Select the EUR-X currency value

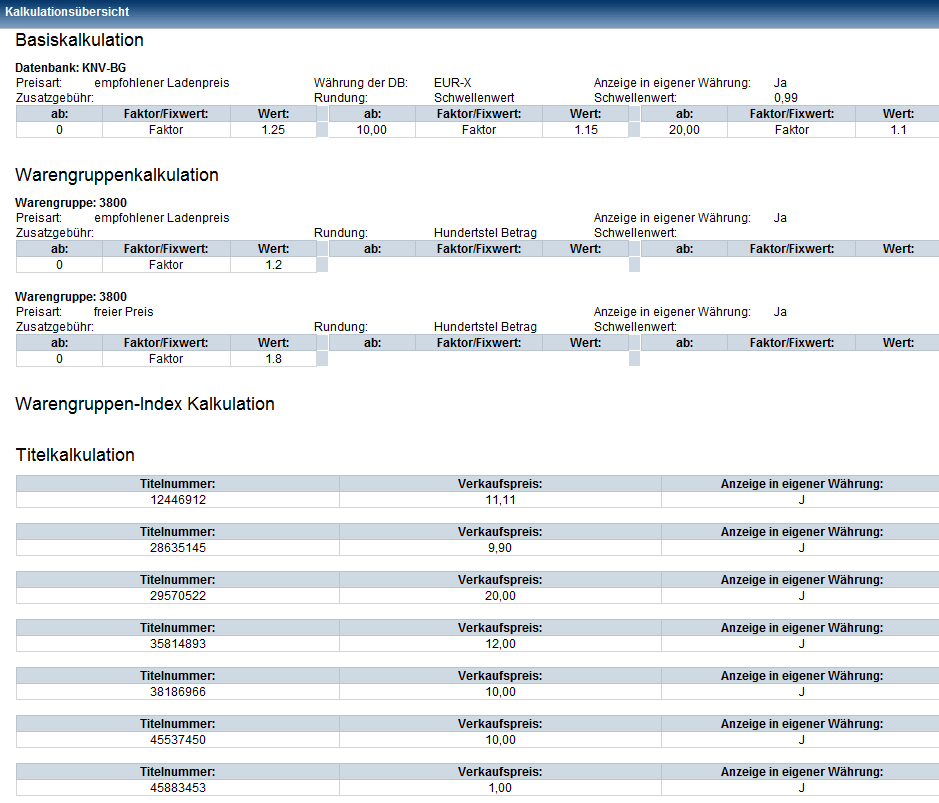(452, 83)
